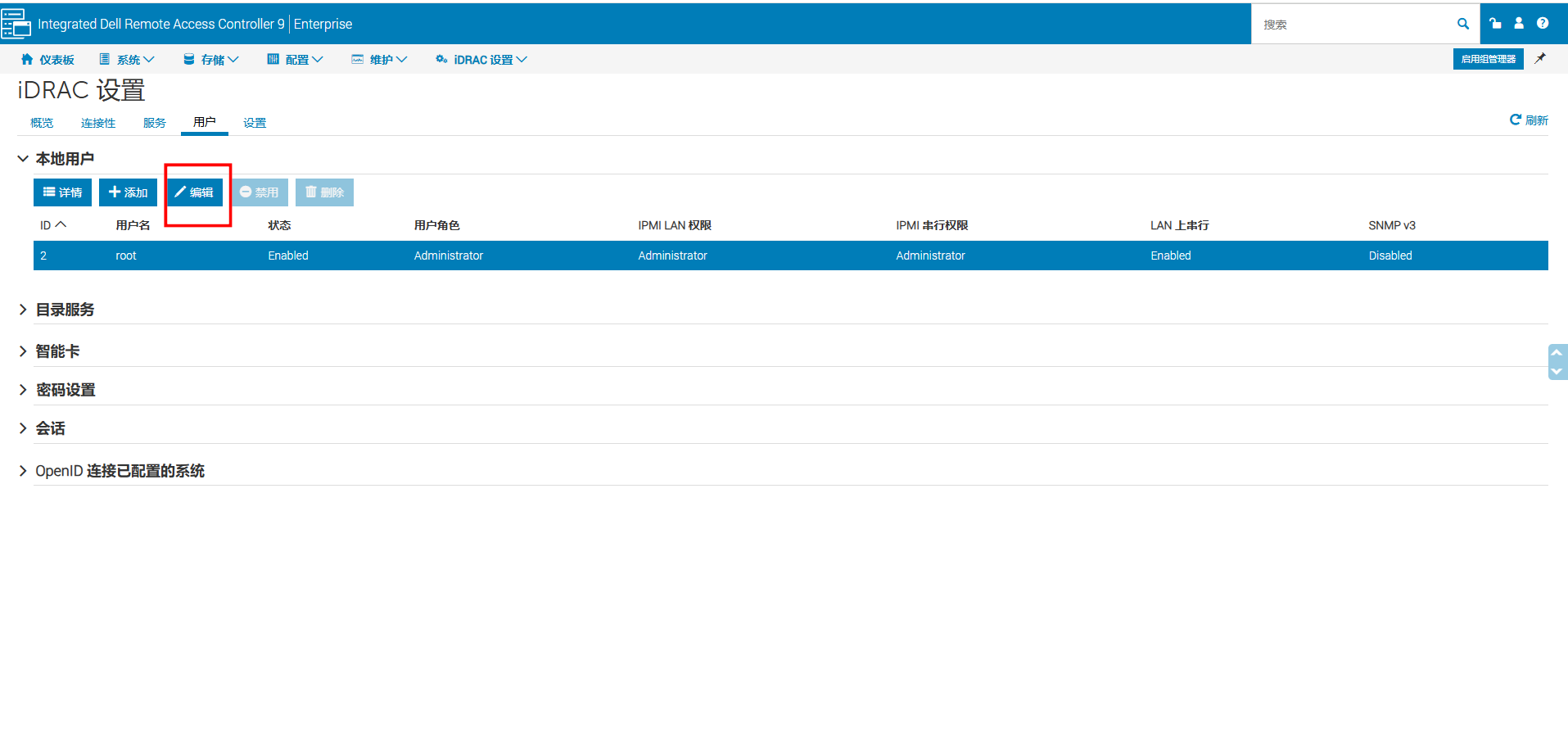This screenshot has width=1568, height=751.
Task: Click the 编辑 edit button
Action: click(194, 192)
